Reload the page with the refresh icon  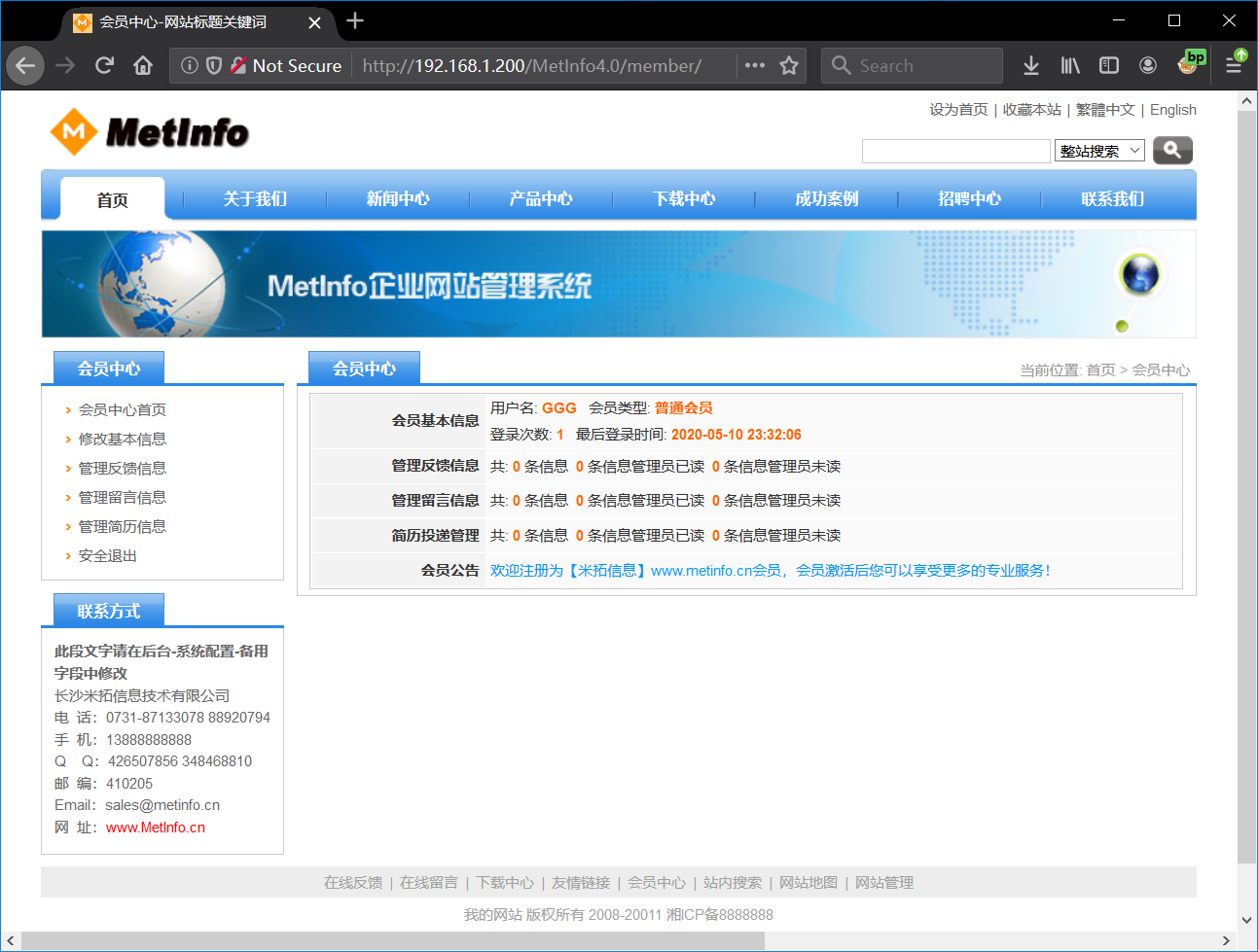tap(104, 65)
